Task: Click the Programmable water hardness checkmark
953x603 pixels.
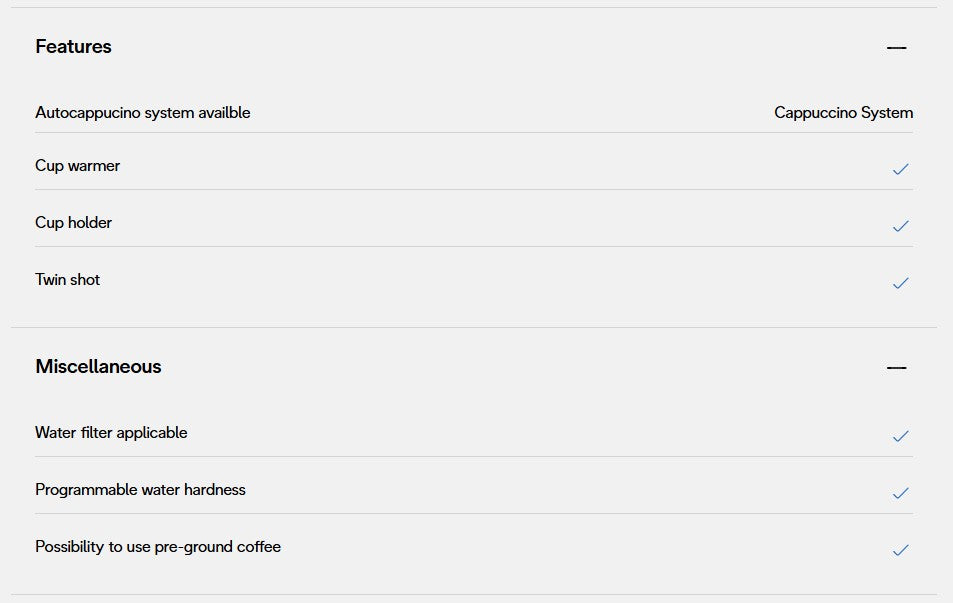Action: [x=900, y=493]
